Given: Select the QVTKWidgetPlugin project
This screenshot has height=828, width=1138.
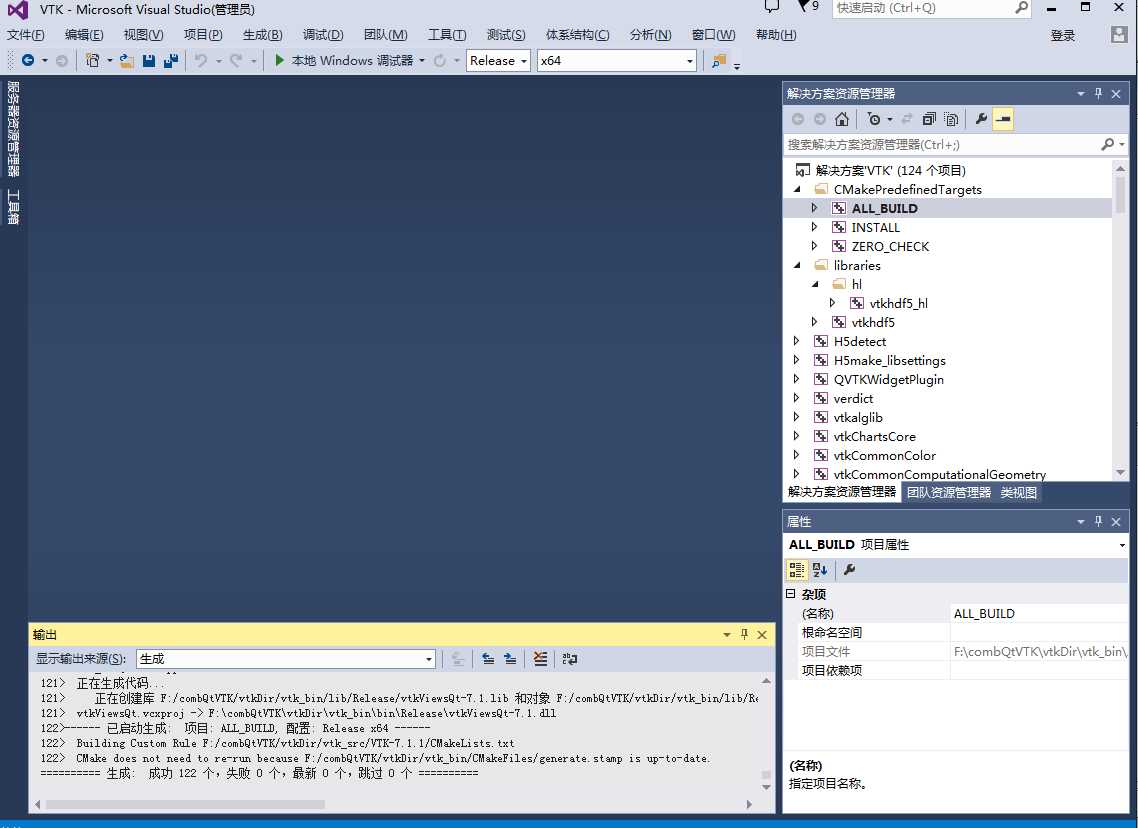Looking at the screenshot, I should coord(888,380).
